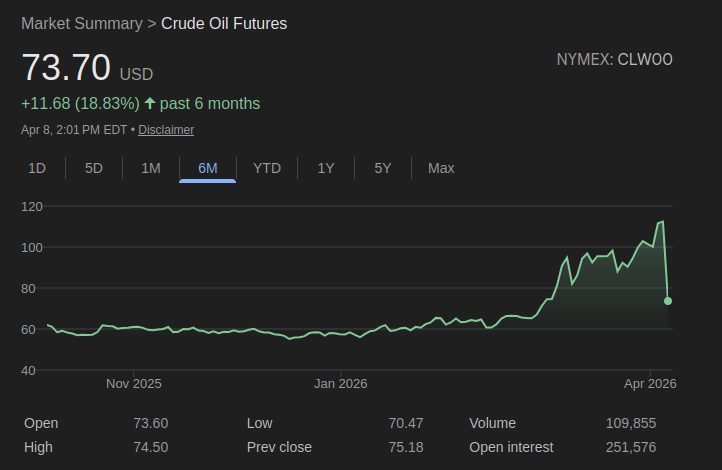The image size is (722, 470).
Task: Click the 100 y-axis label
Action: (32, 248)
